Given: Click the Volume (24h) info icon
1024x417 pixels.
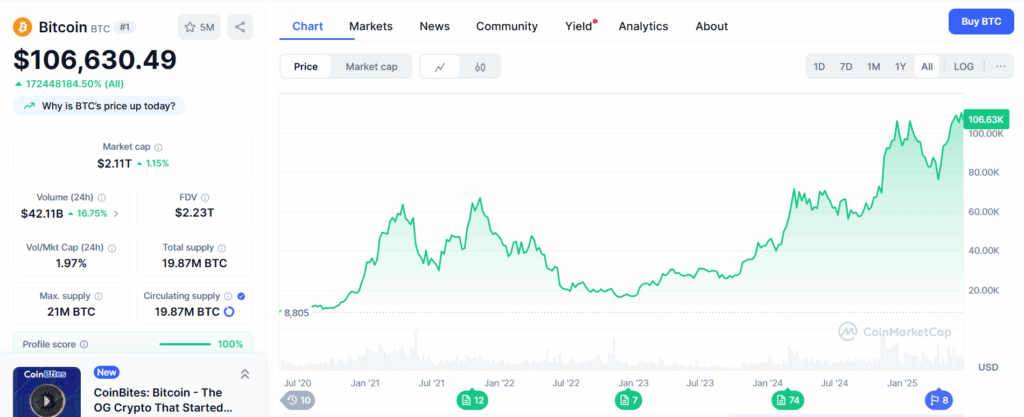Looking at the screenshot, I should click(x=102, y=197).
